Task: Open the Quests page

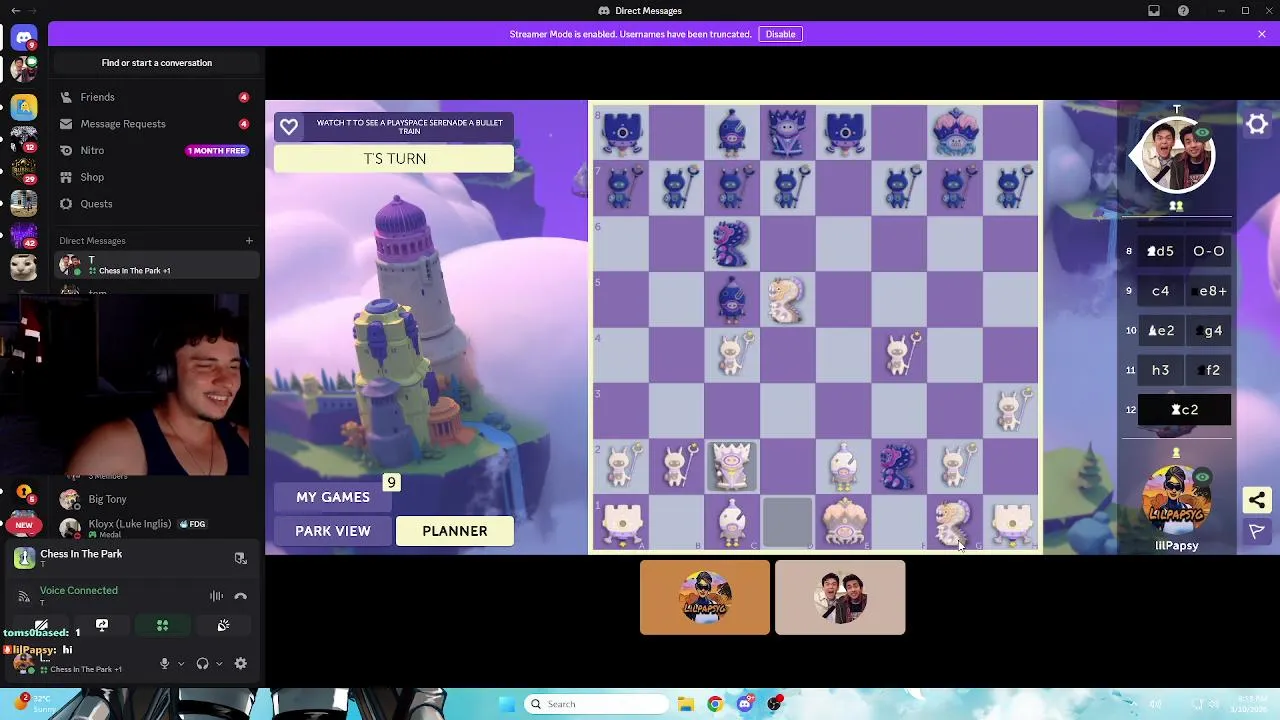Action: [156, 204]
